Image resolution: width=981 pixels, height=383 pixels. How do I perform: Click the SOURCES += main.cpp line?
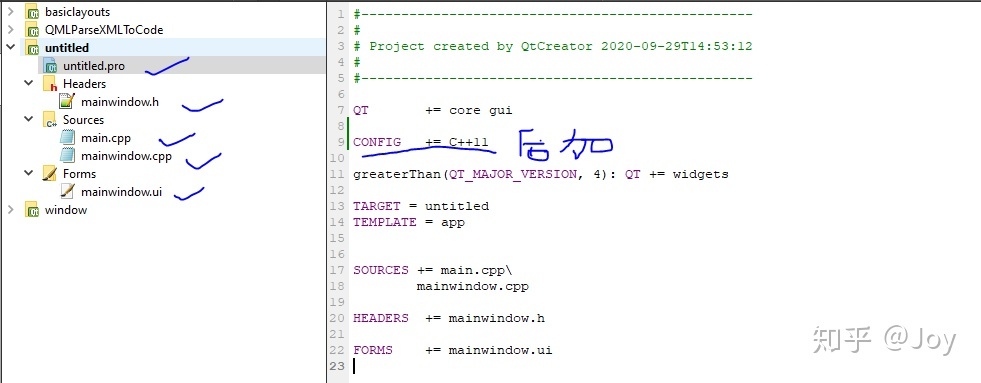pyautogui.click(x=433, y=270)
